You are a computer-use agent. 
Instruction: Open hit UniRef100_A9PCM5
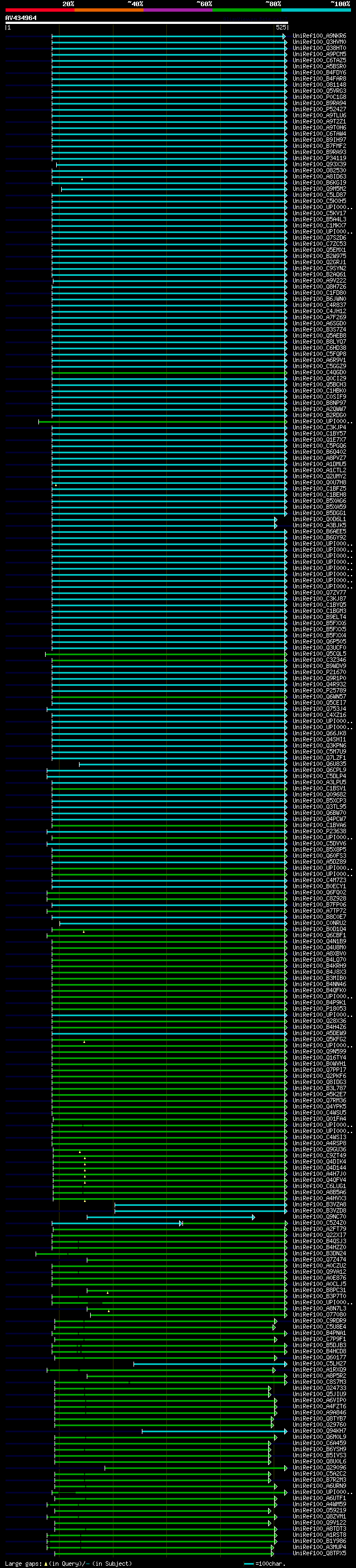(319, 54)
